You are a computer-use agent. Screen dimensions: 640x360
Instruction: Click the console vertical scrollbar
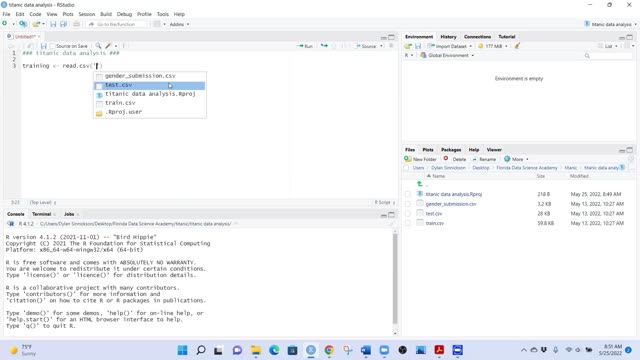click(x=395, y=280)
